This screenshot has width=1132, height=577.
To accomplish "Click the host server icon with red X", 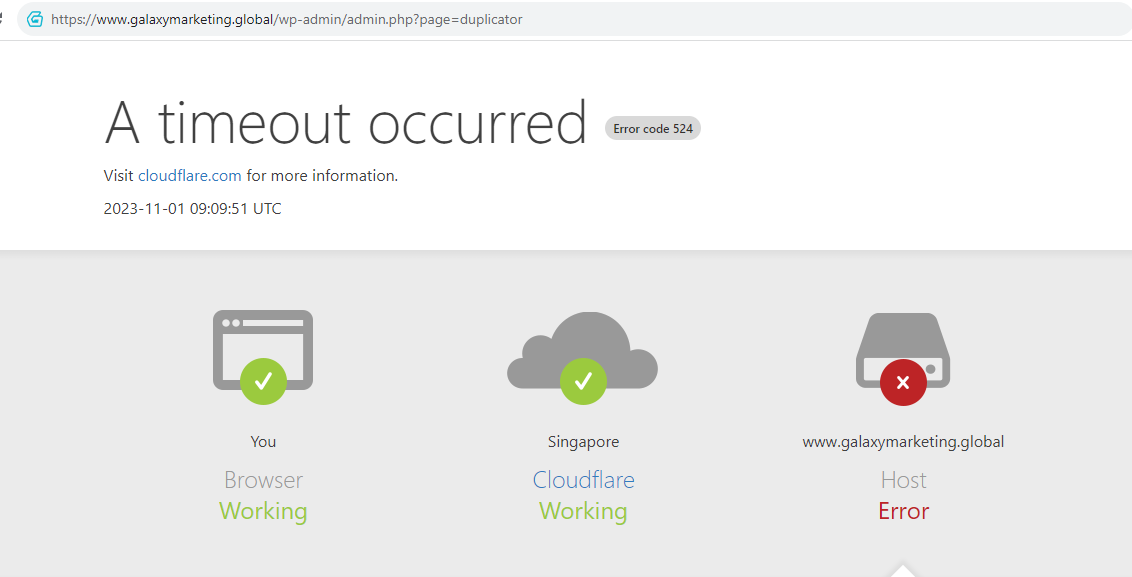I will point(903,359).
